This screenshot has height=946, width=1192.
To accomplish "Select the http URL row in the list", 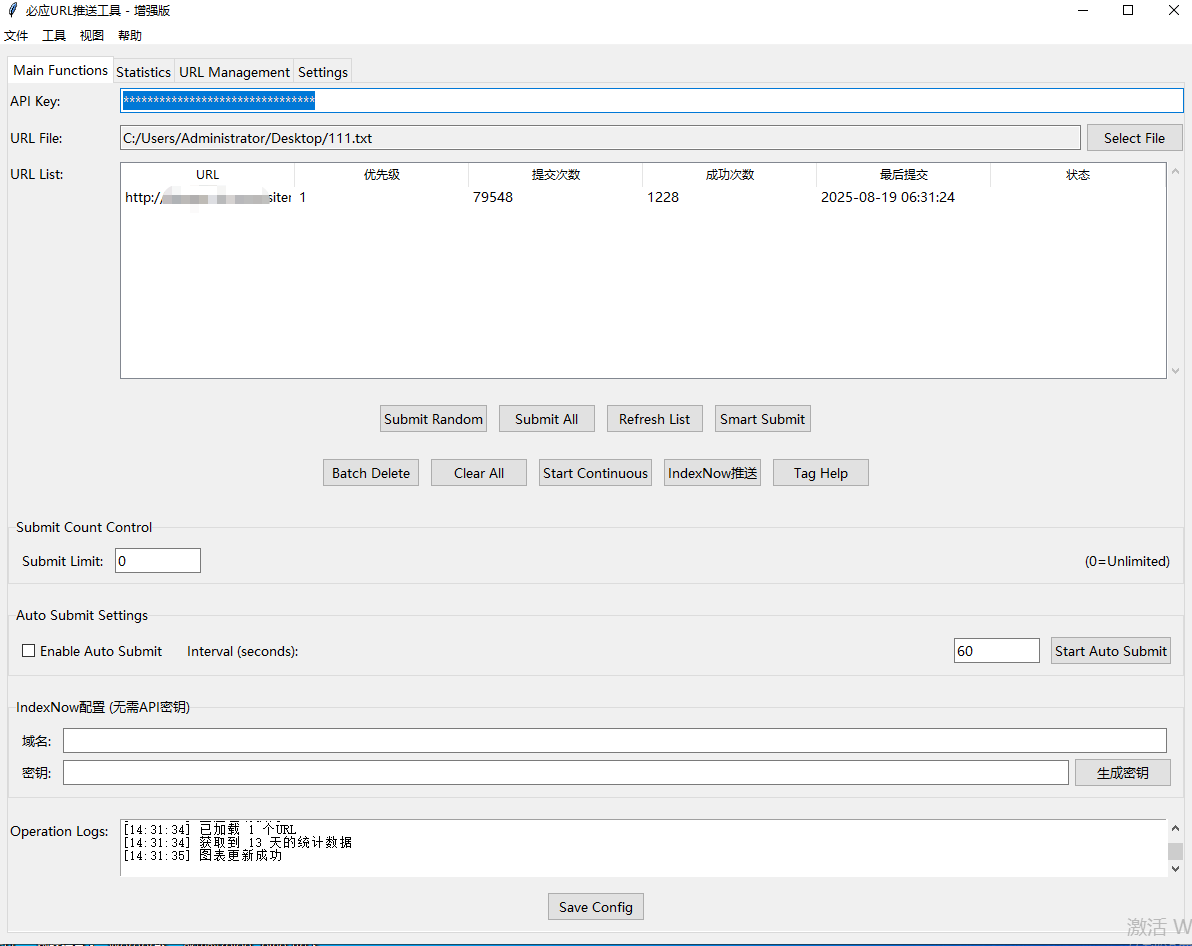I will pyautogui.click(x=642, y=198).
